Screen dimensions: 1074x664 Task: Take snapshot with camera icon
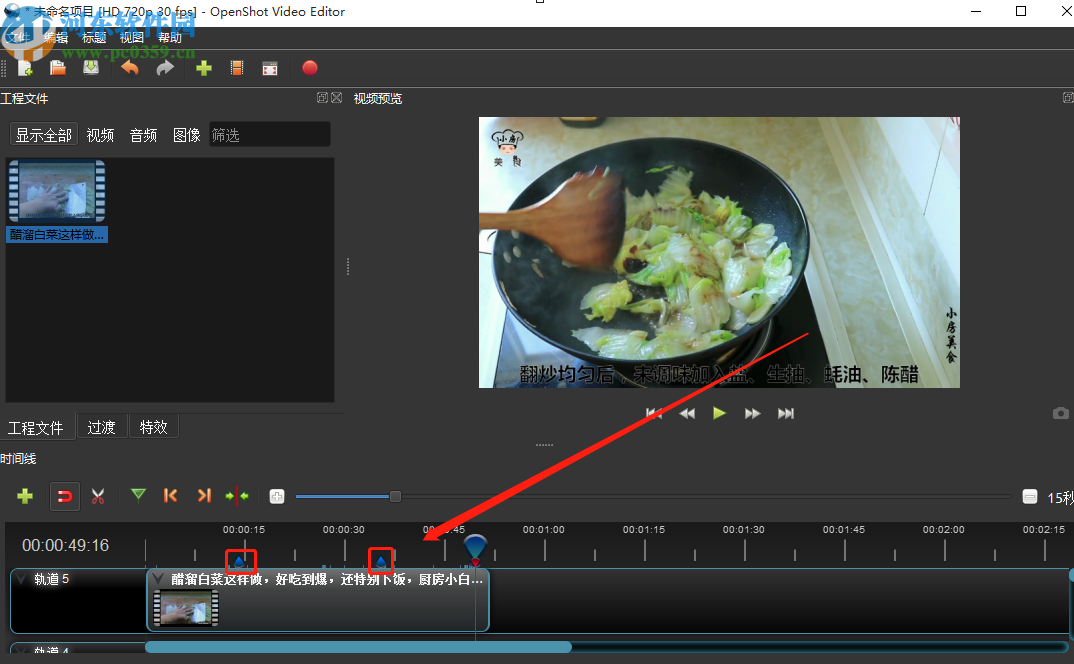(1060, 413)
